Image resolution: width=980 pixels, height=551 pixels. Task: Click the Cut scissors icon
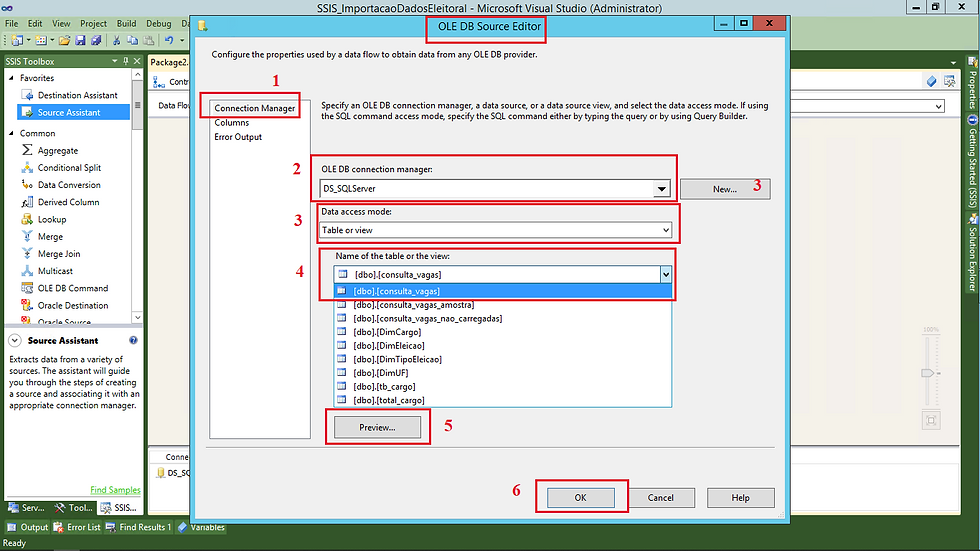116,41
